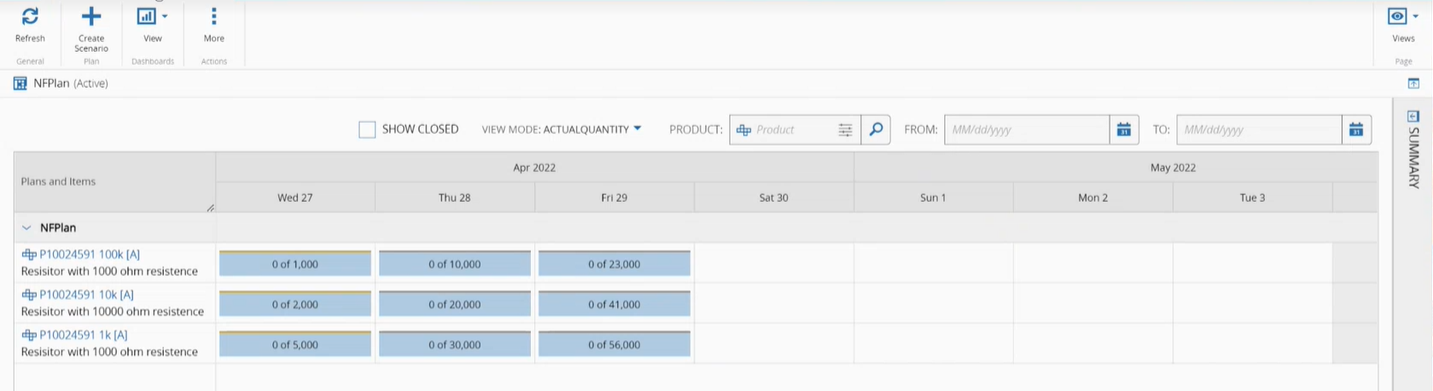Screen dimensions: 1433x391
Task: Open the P10024591 1k [A] link
Action: click(83, 335)
